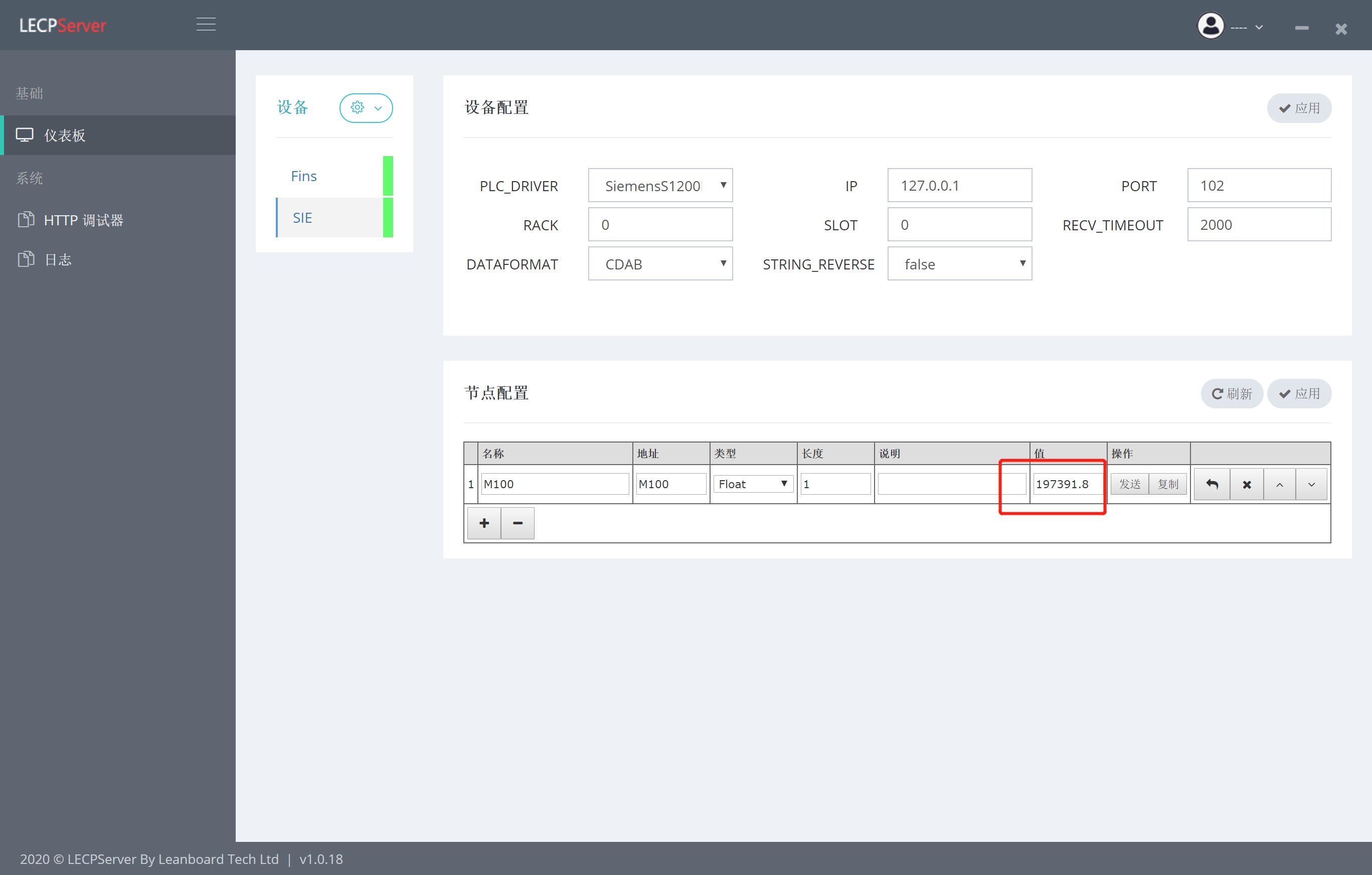Image resolution: width=1372 pixels, height=875 pixels.
Task: Select the SIE device
Action: pos(302,217)
